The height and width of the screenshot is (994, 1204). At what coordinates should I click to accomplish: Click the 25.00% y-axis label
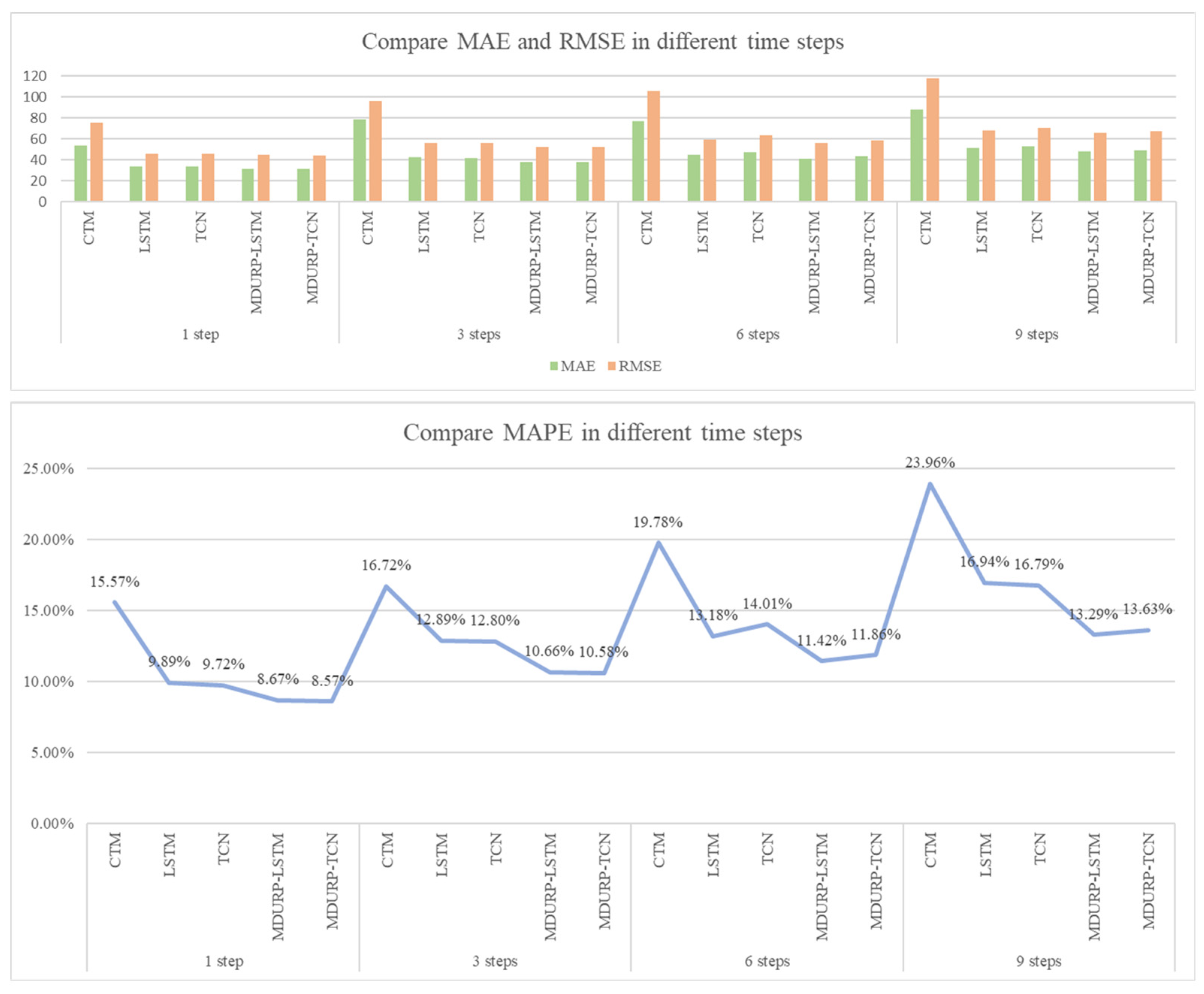(x=48, y=469)
